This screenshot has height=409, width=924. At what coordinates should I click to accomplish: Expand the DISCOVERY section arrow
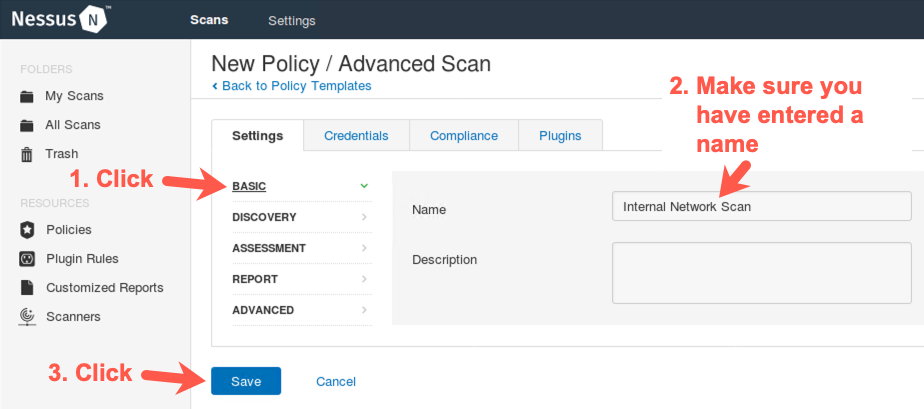[364, 217]
